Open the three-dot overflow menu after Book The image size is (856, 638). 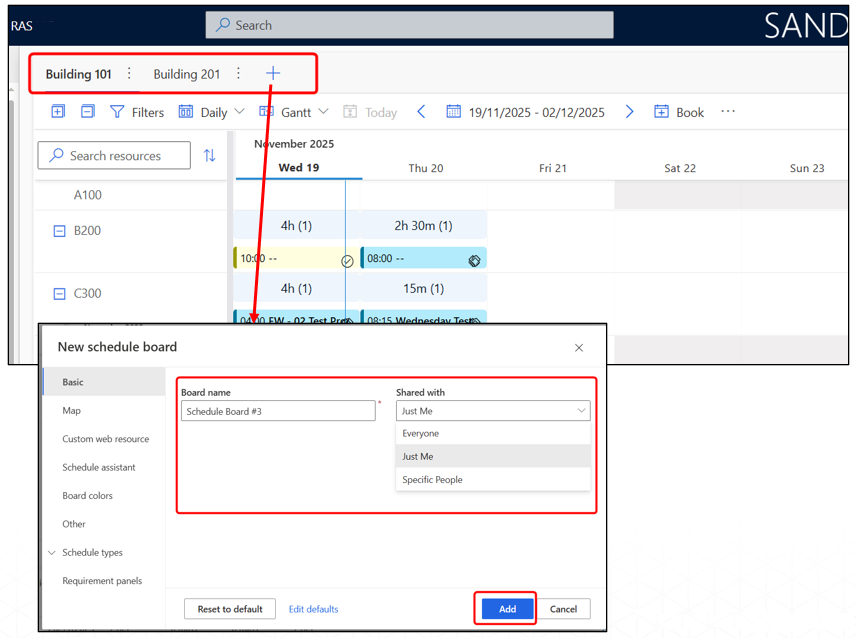tap(728, 112)
